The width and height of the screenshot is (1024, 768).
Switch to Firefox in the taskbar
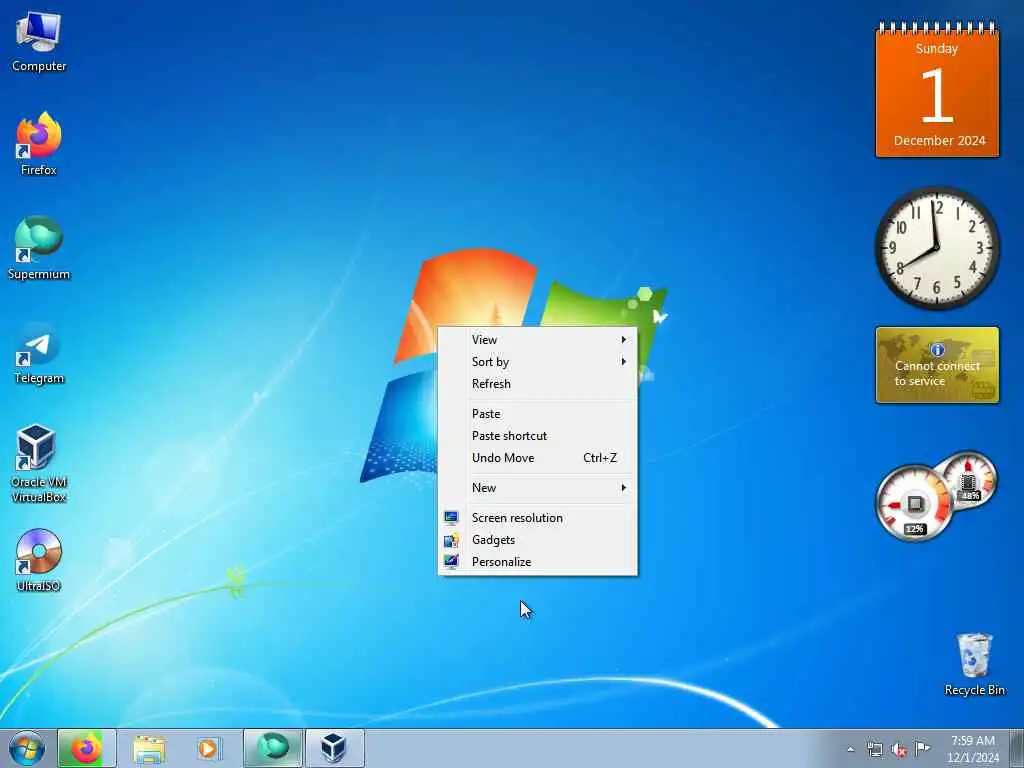tap(87, 748)
